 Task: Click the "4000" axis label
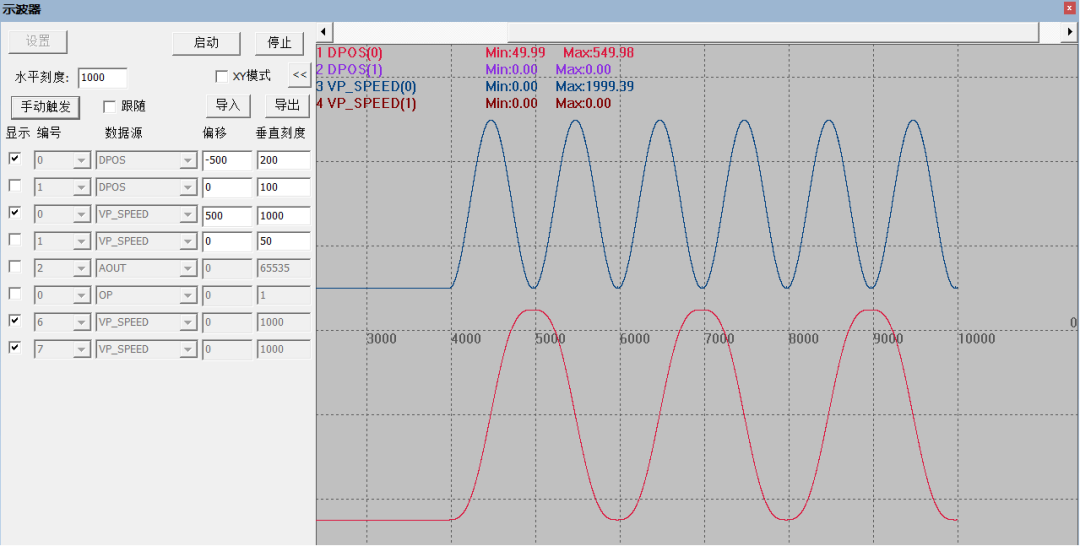[x=465, y=339]
